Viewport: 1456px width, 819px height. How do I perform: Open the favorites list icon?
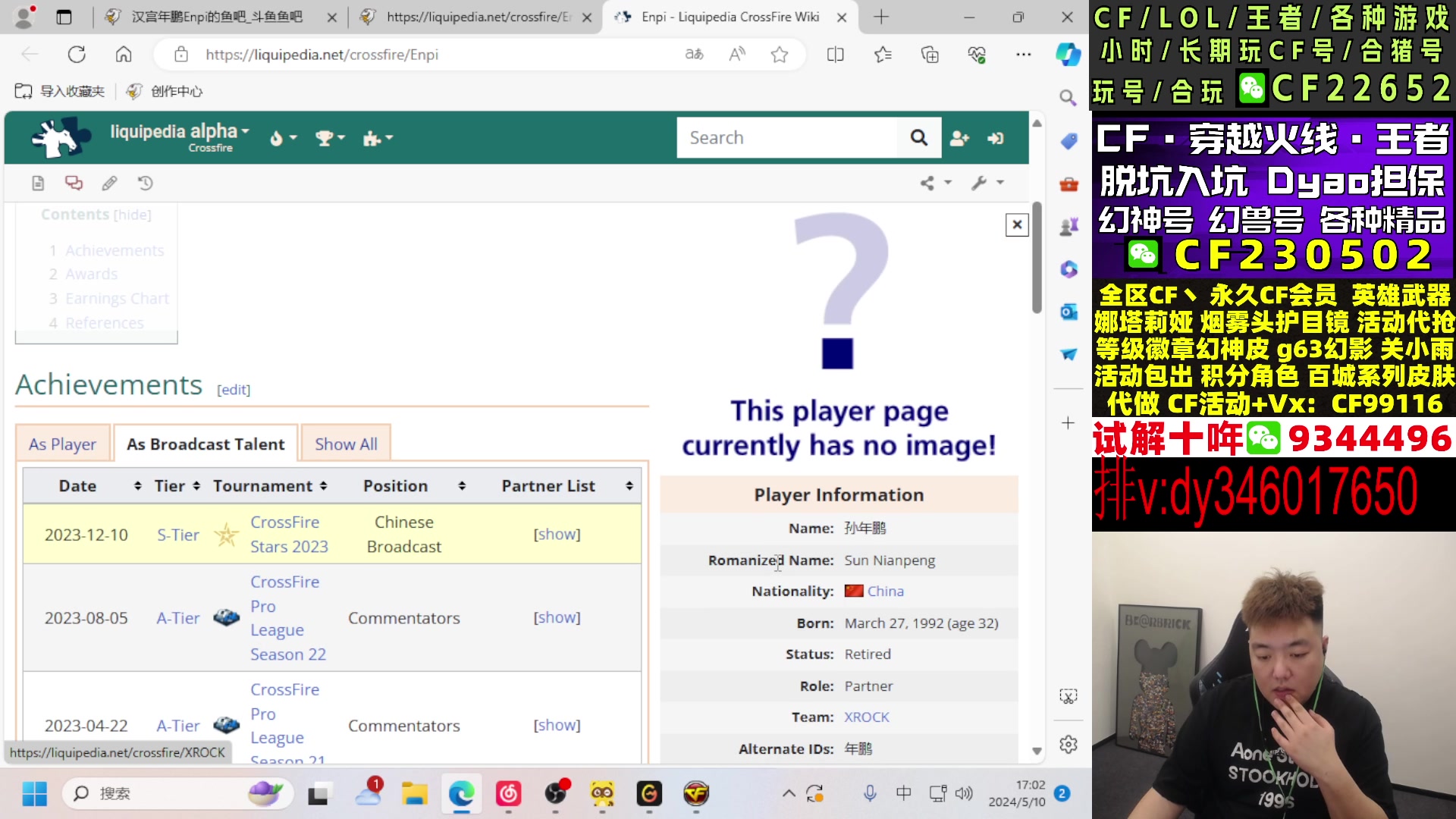click(883, 55)
